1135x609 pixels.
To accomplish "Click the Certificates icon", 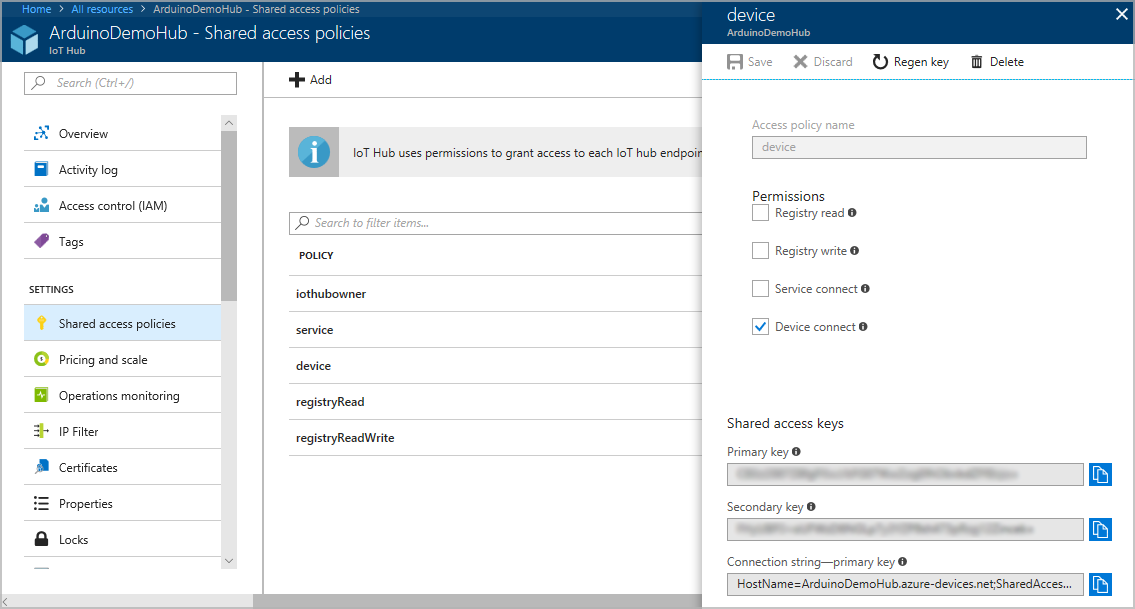I will coord(41,467).
